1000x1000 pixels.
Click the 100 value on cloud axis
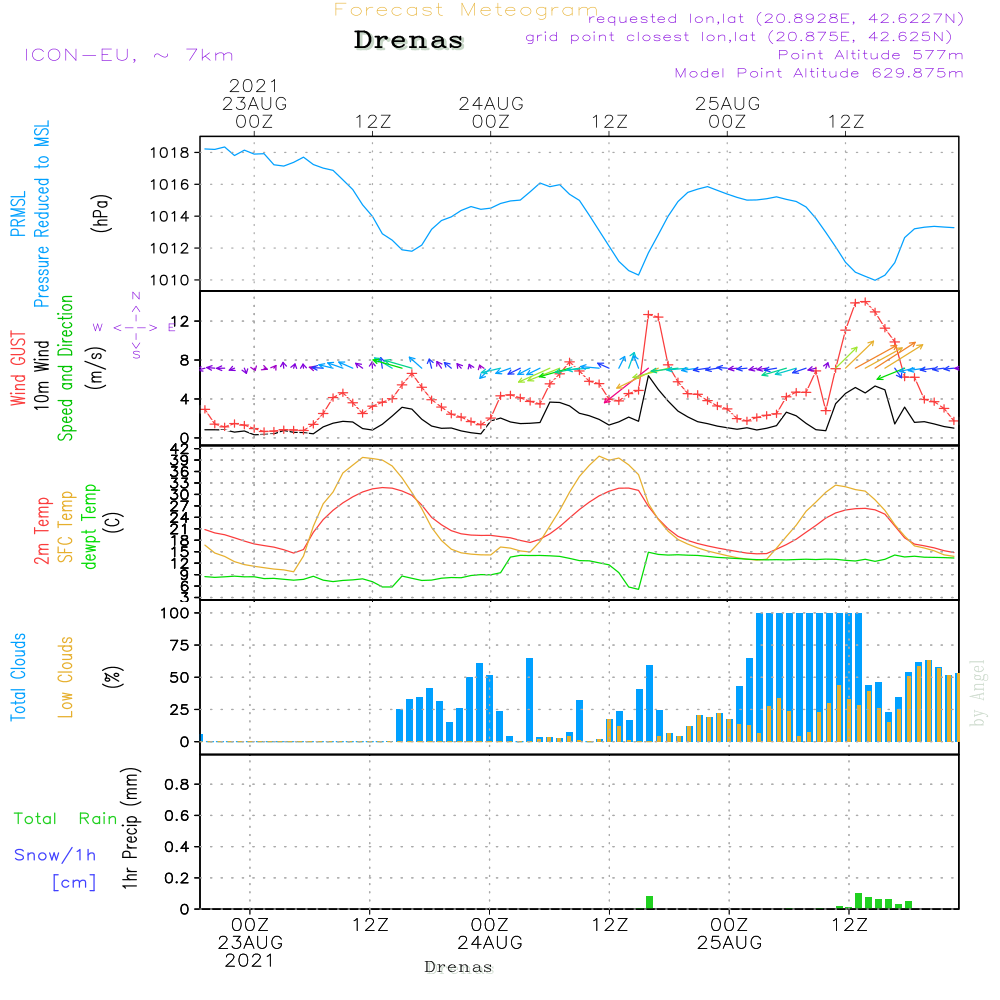[x=175, y=613]
